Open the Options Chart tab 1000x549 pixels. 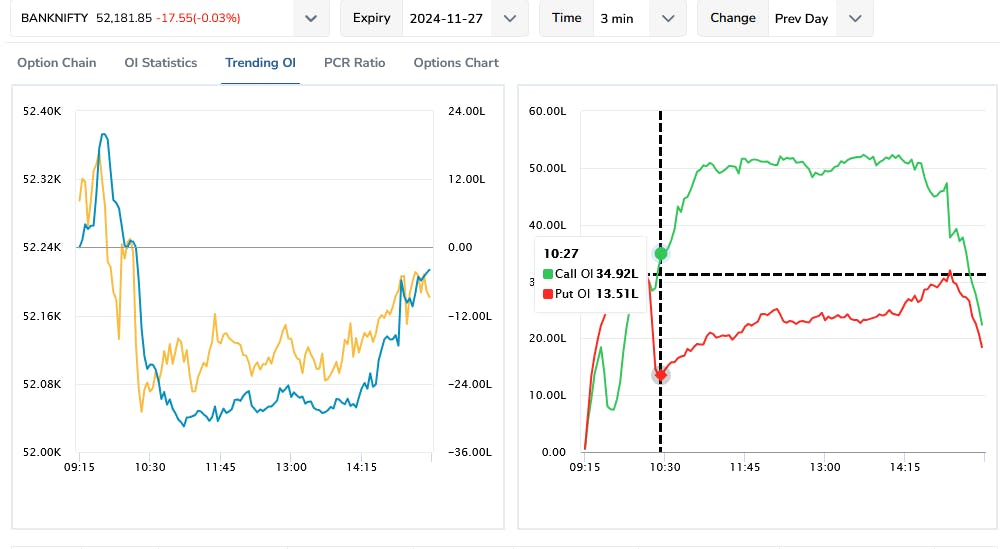click(x=456, y=63)
